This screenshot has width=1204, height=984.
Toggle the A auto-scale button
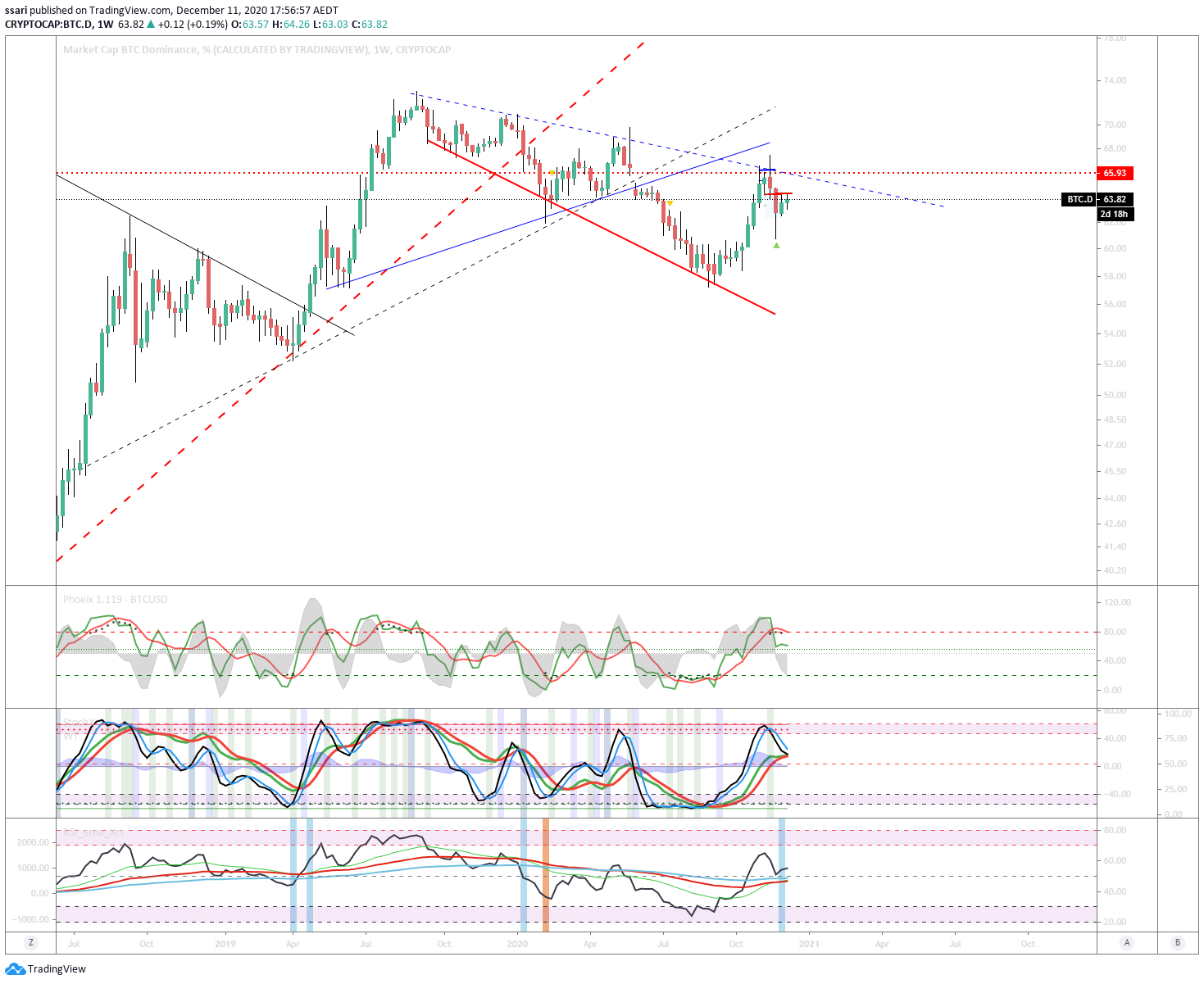tap(1127, 943)
